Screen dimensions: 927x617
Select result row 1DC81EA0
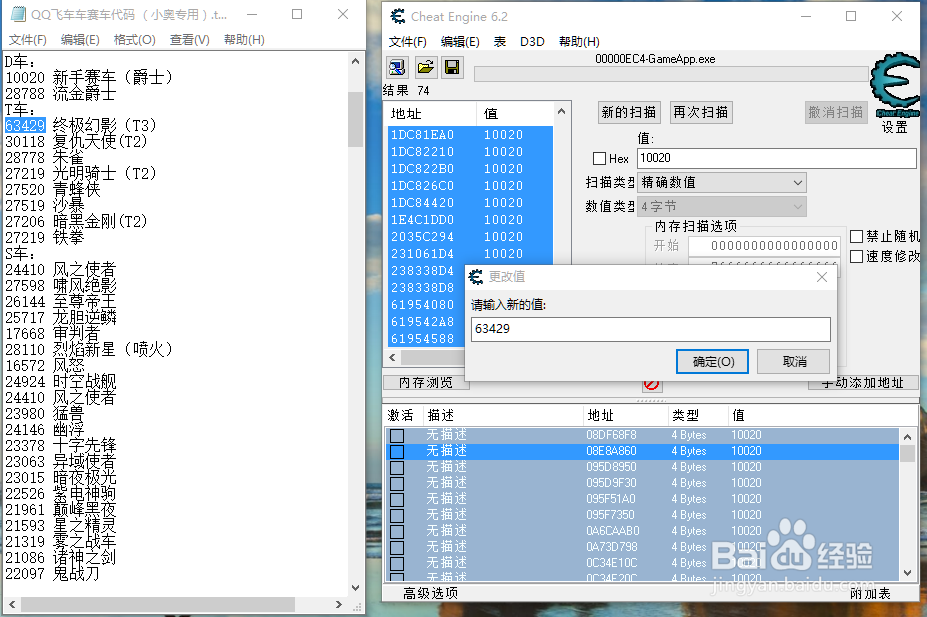(471, 135)
